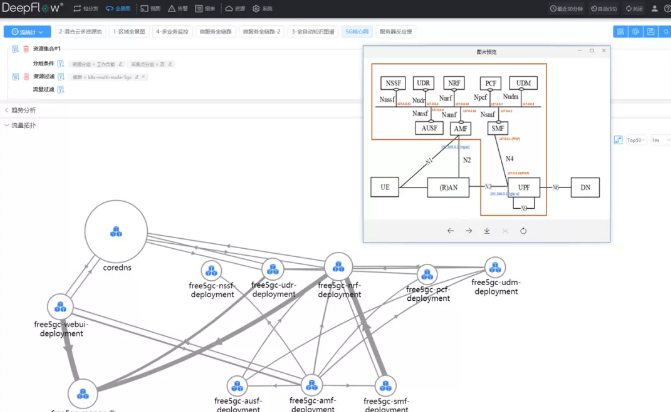Switch to the 1-区域全景图 tab
This screenshot has height=412, width=671.
coord(130,32)
